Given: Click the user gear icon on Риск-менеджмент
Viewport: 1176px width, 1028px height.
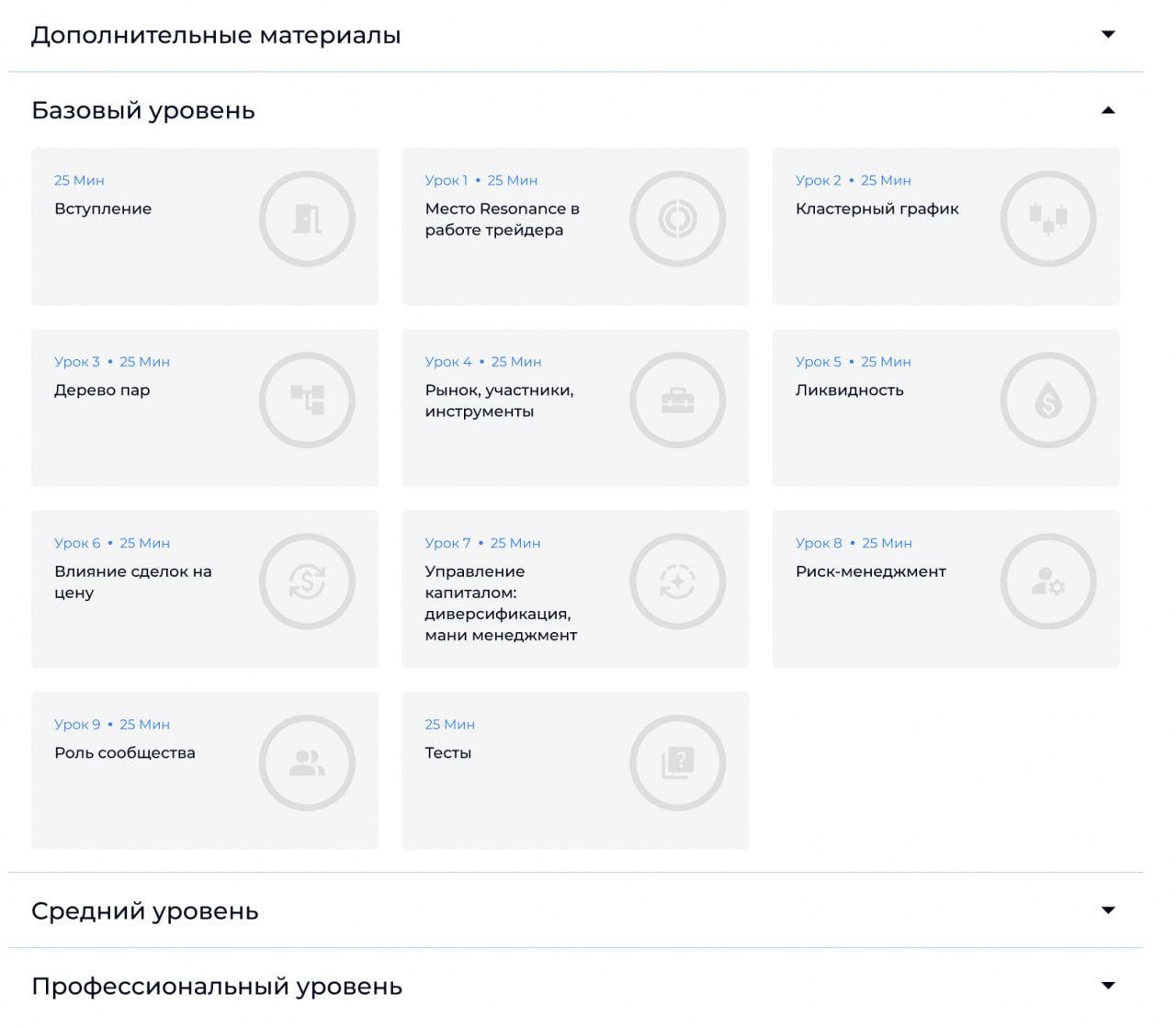Looking at the screenshot, I should (1048, 582).
